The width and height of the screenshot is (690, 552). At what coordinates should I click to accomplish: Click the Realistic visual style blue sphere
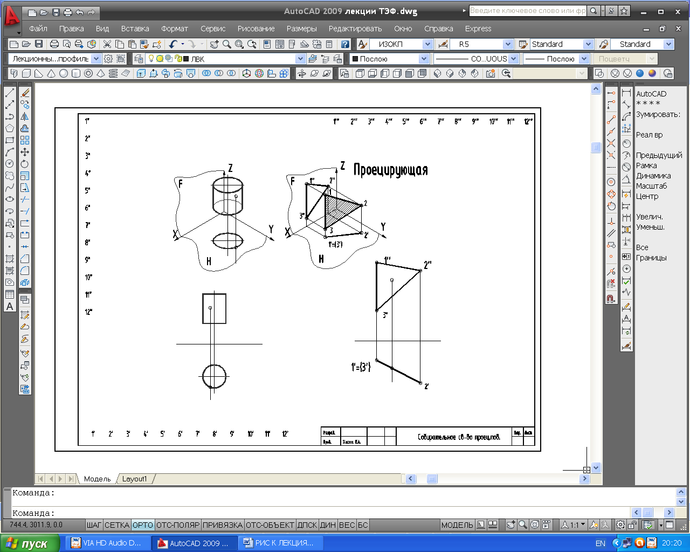640,74
